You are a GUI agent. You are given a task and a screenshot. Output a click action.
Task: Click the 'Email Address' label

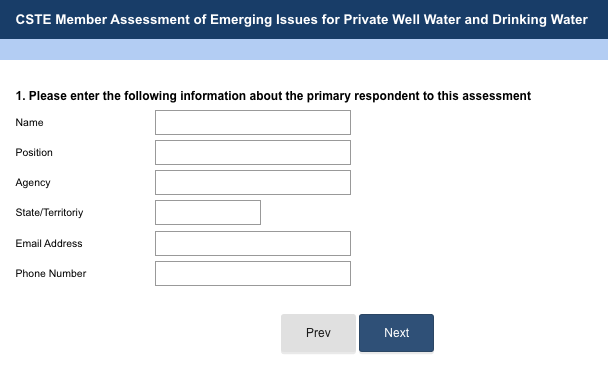[49, 244]
